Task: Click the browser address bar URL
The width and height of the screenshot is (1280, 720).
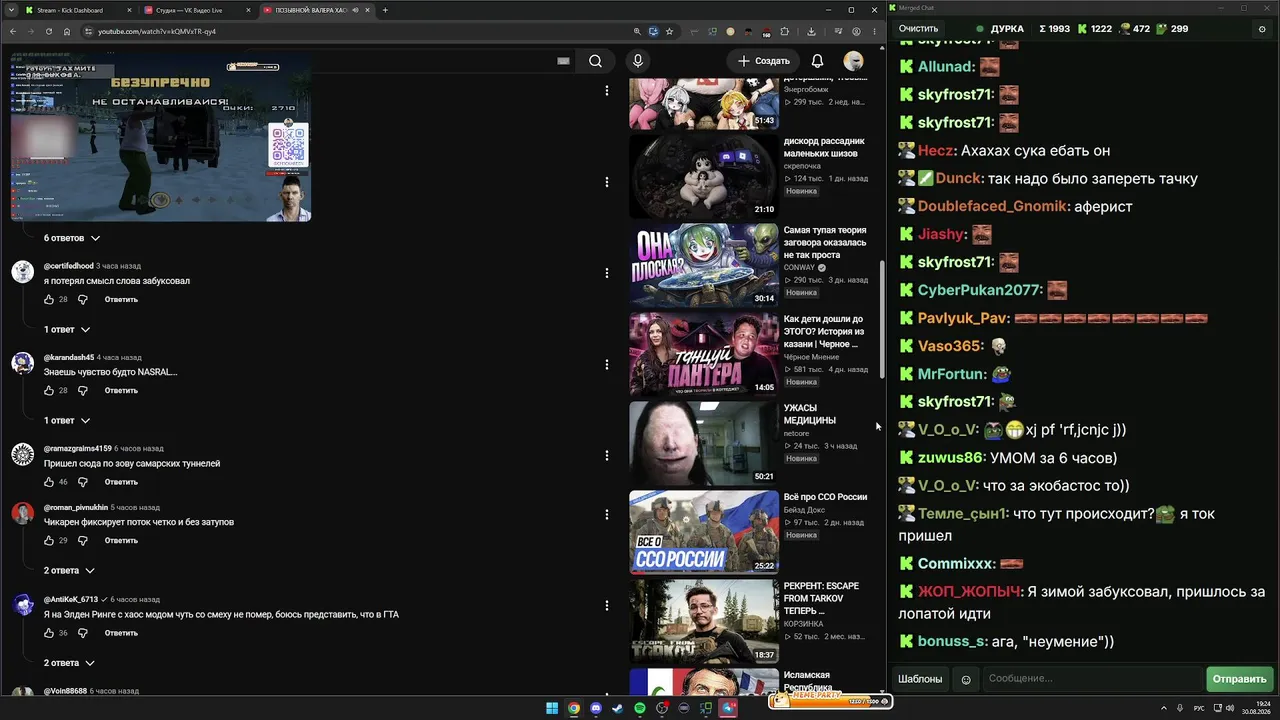Action: [x=157, y=31]
